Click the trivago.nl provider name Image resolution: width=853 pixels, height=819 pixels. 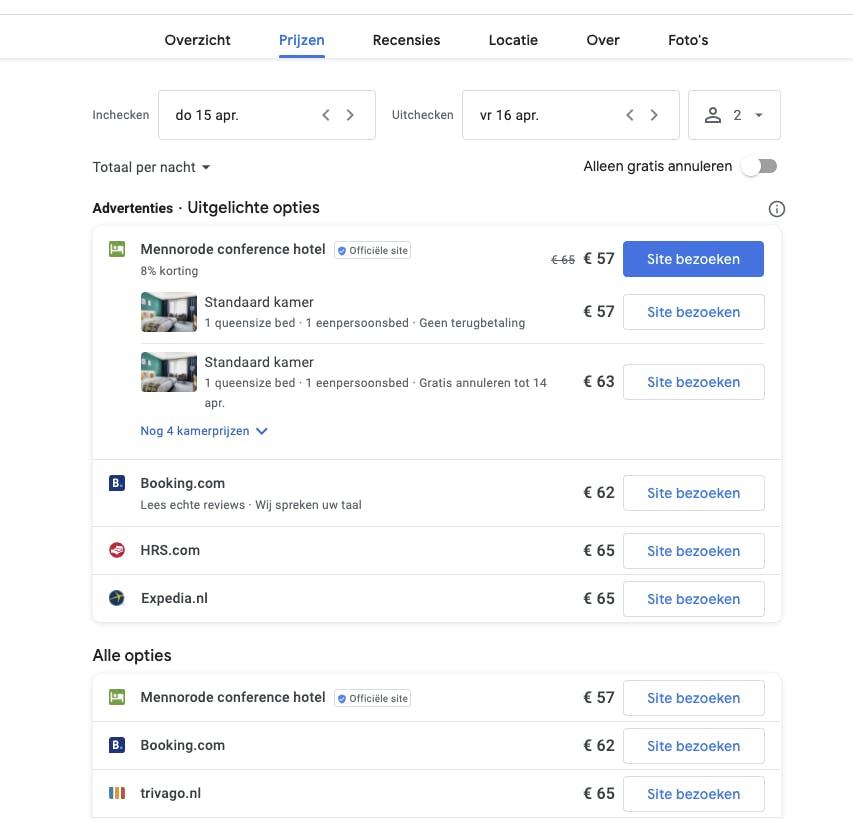(171, 793)
